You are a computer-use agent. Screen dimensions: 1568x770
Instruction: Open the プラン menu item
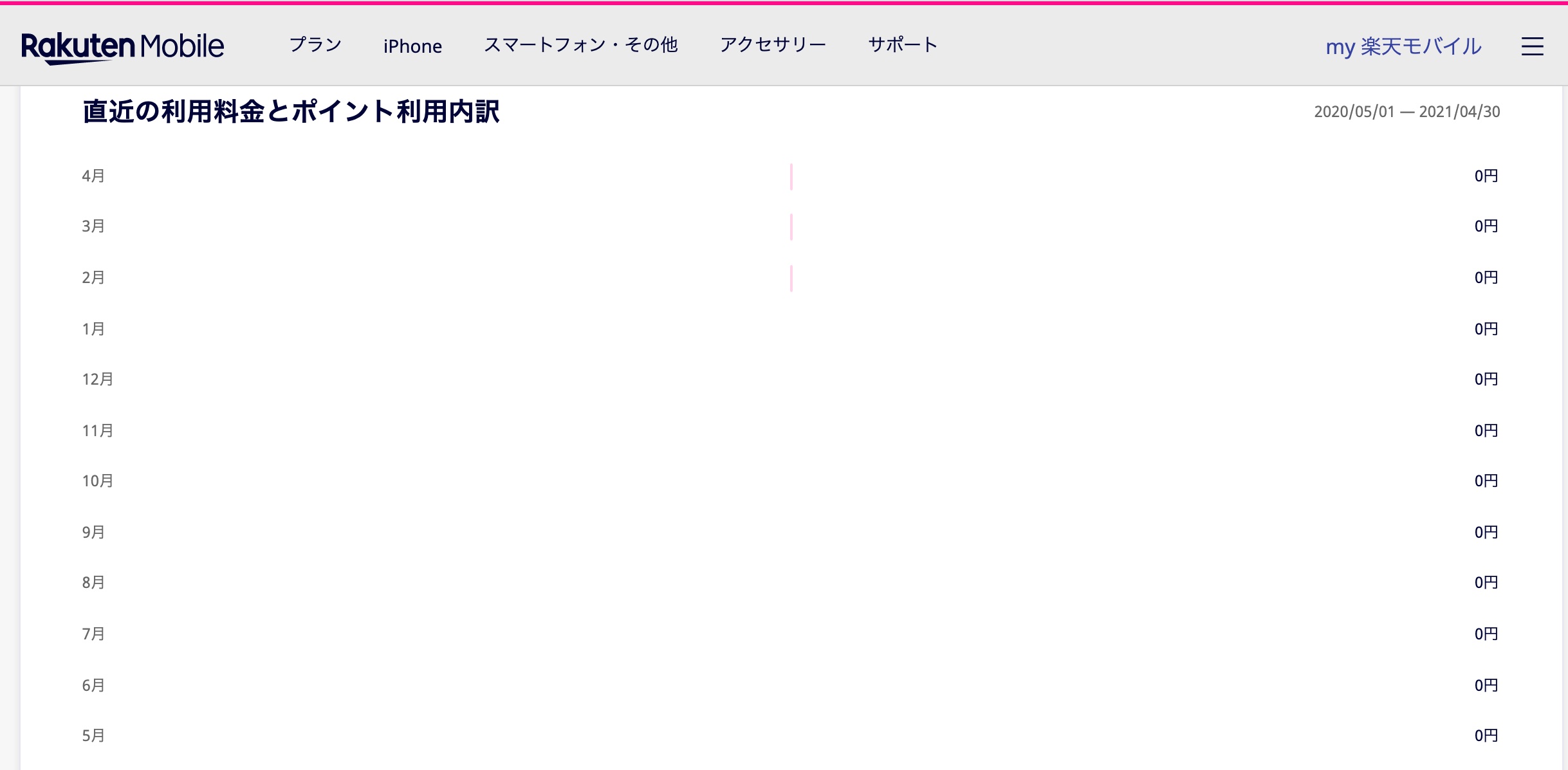[x=315, y=45]
